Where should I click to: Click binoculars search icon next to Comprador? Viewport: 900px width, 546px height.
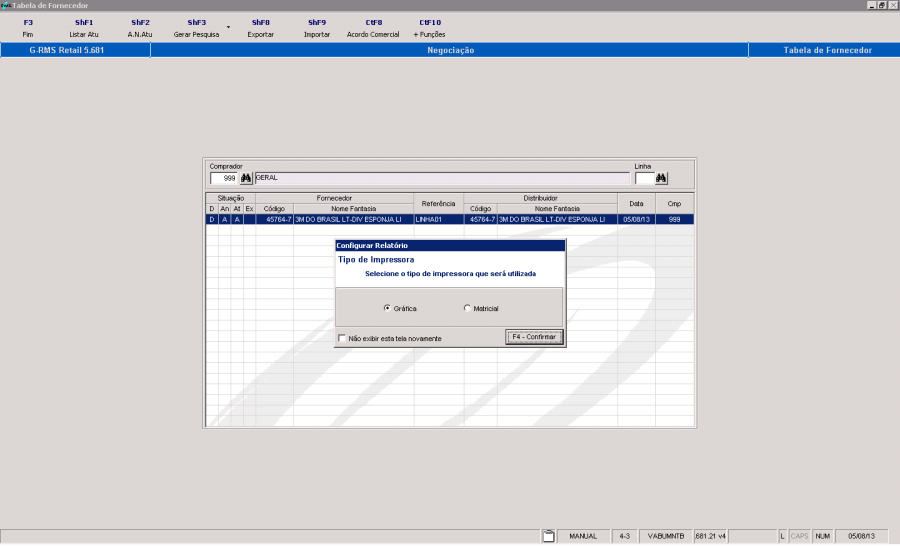pyautogui.click(x=246, y=179)
